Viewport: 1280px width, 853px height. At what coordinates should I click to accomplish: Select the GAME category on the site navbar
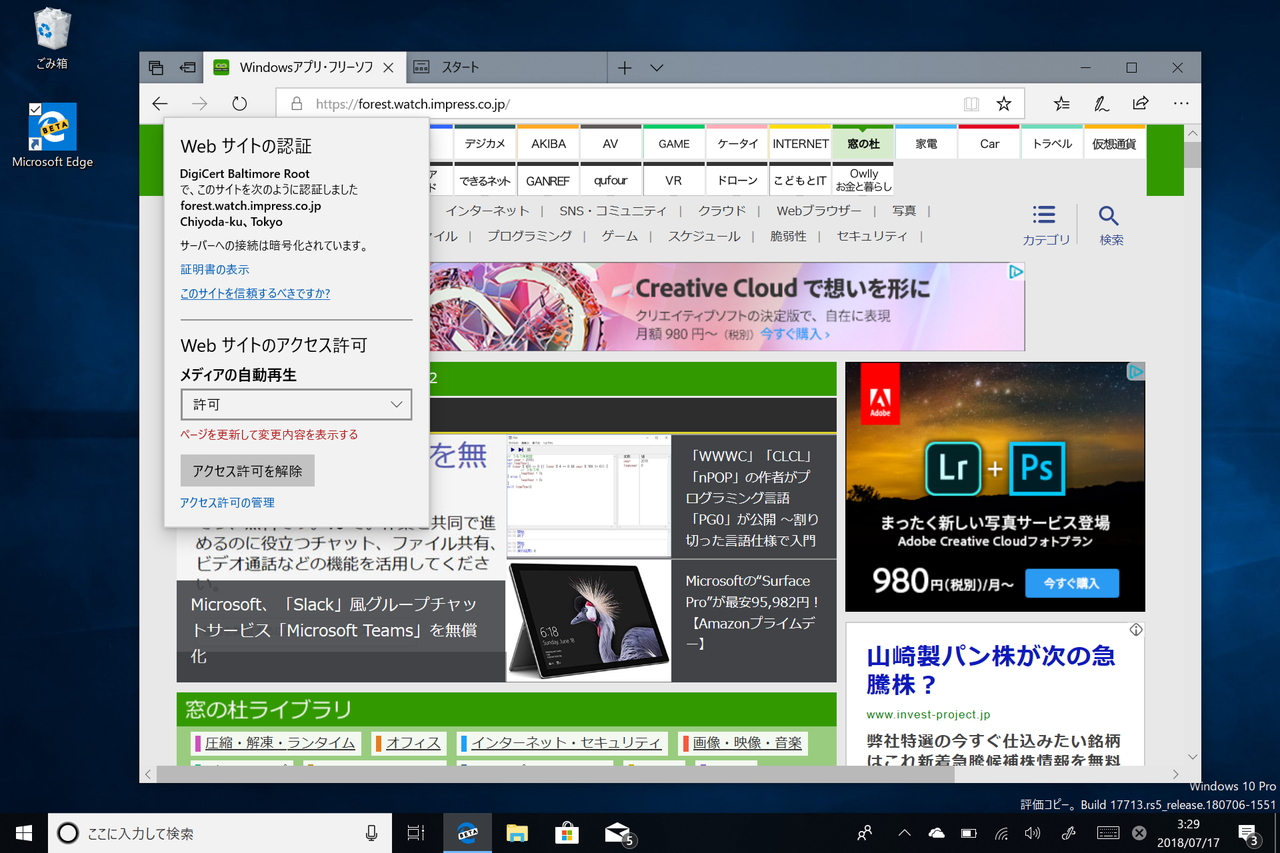(x=673, y=143)
